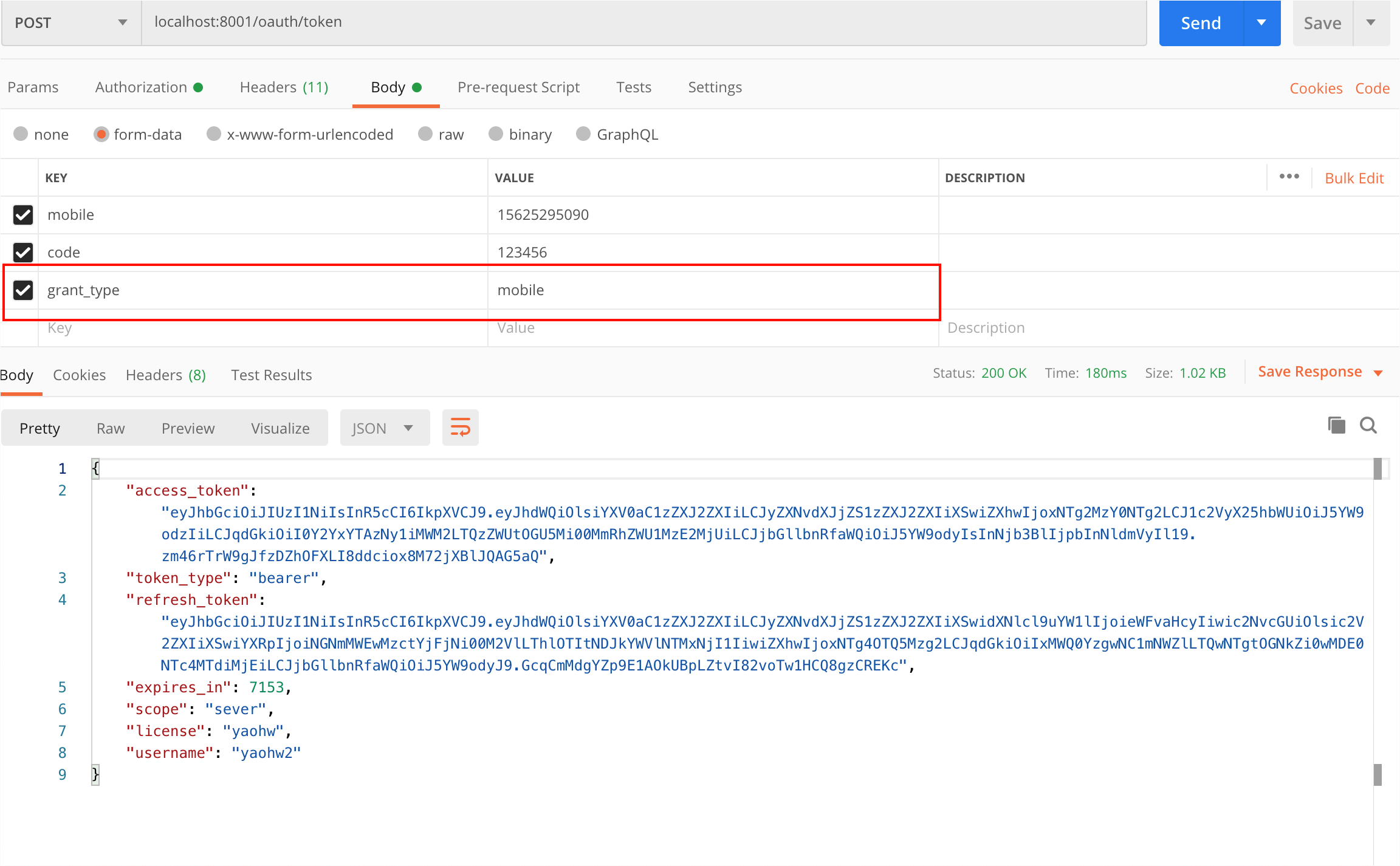Expand the Send button arrow menu

(1261, 22)
